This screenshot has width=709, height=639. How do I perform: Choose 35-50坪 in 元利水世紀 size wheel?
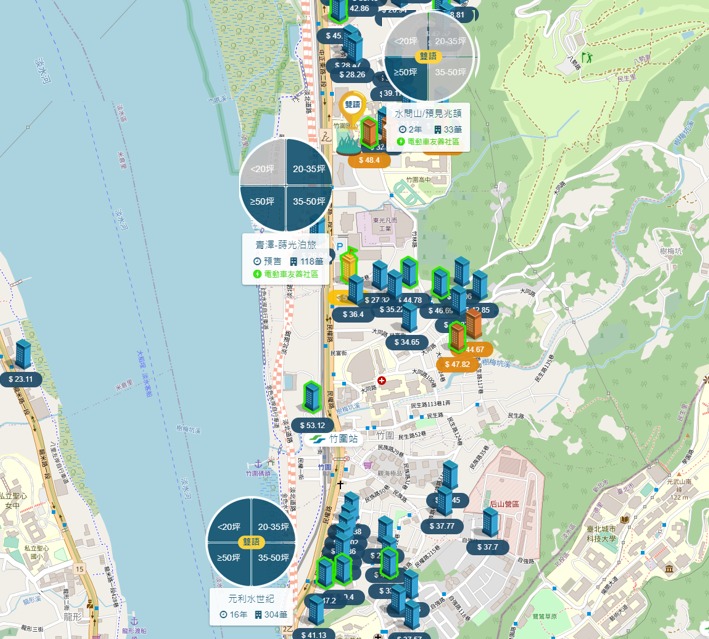point(274,558)
